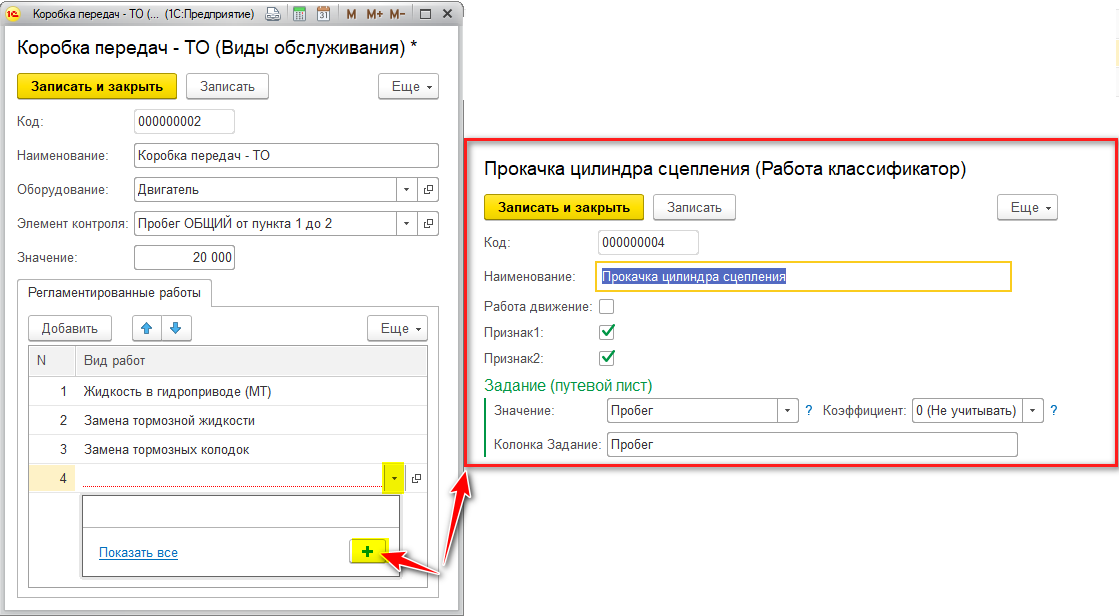
Task: Open Оборудование field's linked item icon
Action: (x=428, y=189)
